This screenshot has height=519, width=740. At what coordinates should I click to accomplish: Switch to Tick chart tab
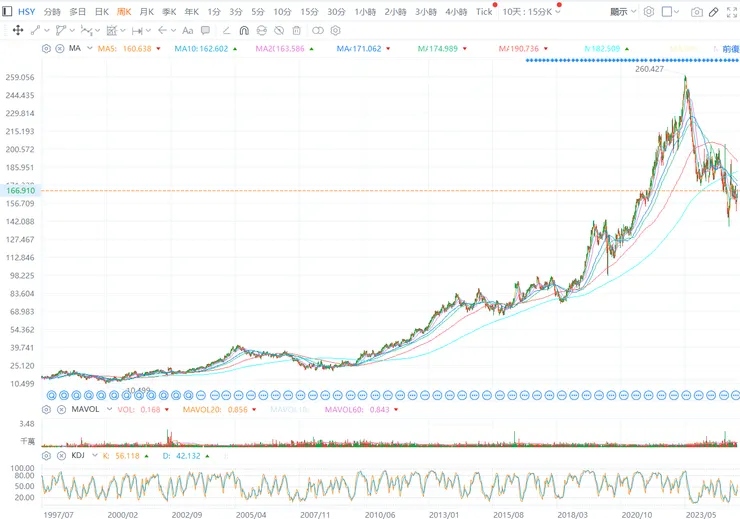click(x=484, y=12)
